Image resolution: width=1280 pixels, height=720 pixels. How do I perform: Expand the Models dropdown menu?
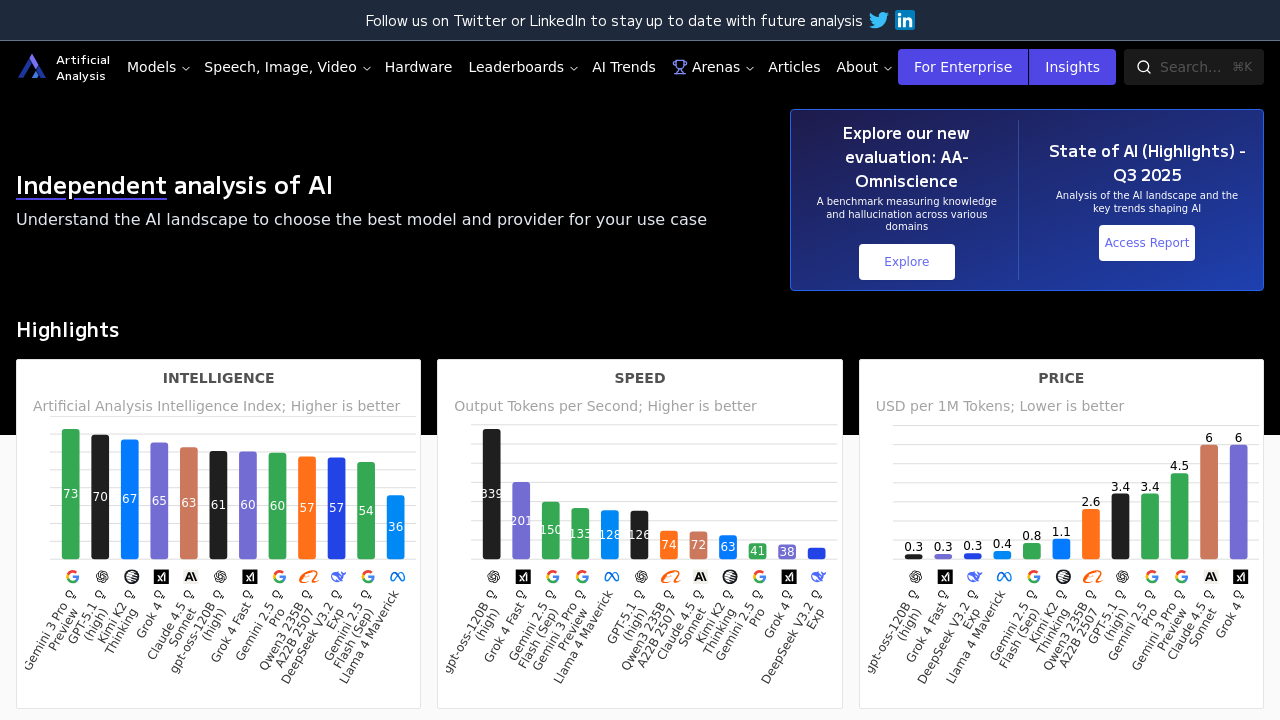(157, 66)
